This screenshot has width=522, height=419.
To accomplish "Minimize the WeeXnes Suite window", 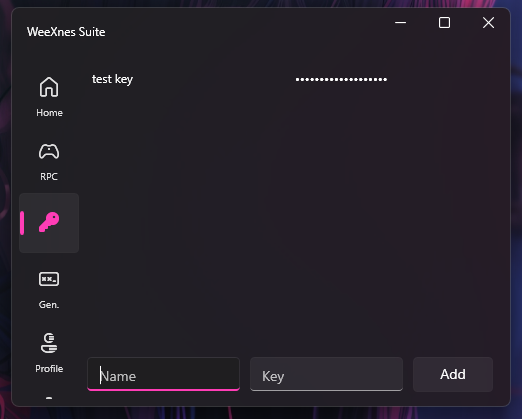I will pyautogui.click(x=400, y=23).
